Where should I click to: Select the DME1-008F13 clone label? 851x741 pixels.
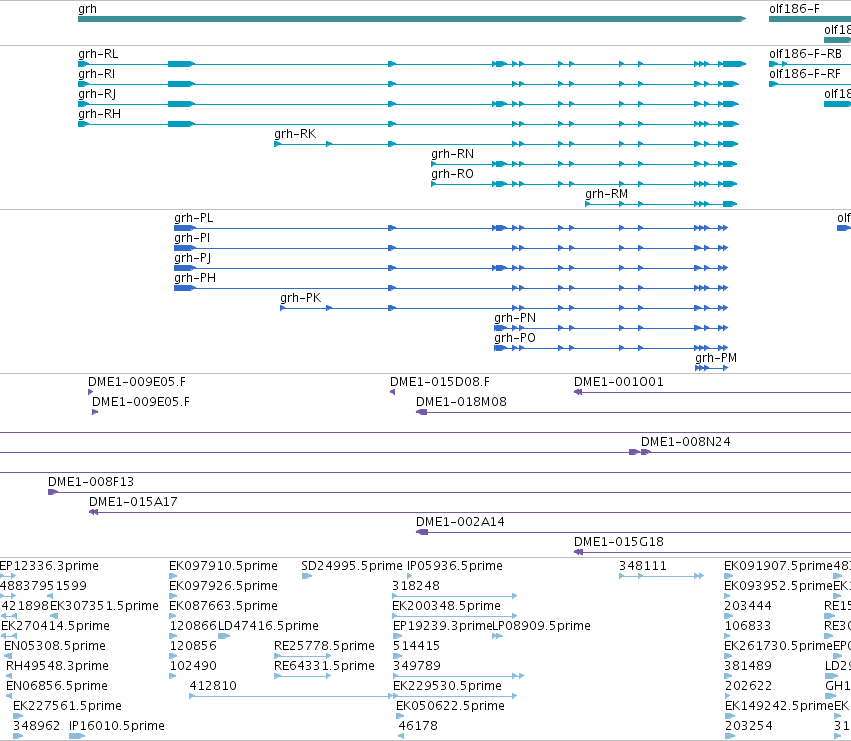(x=91, y=482)
